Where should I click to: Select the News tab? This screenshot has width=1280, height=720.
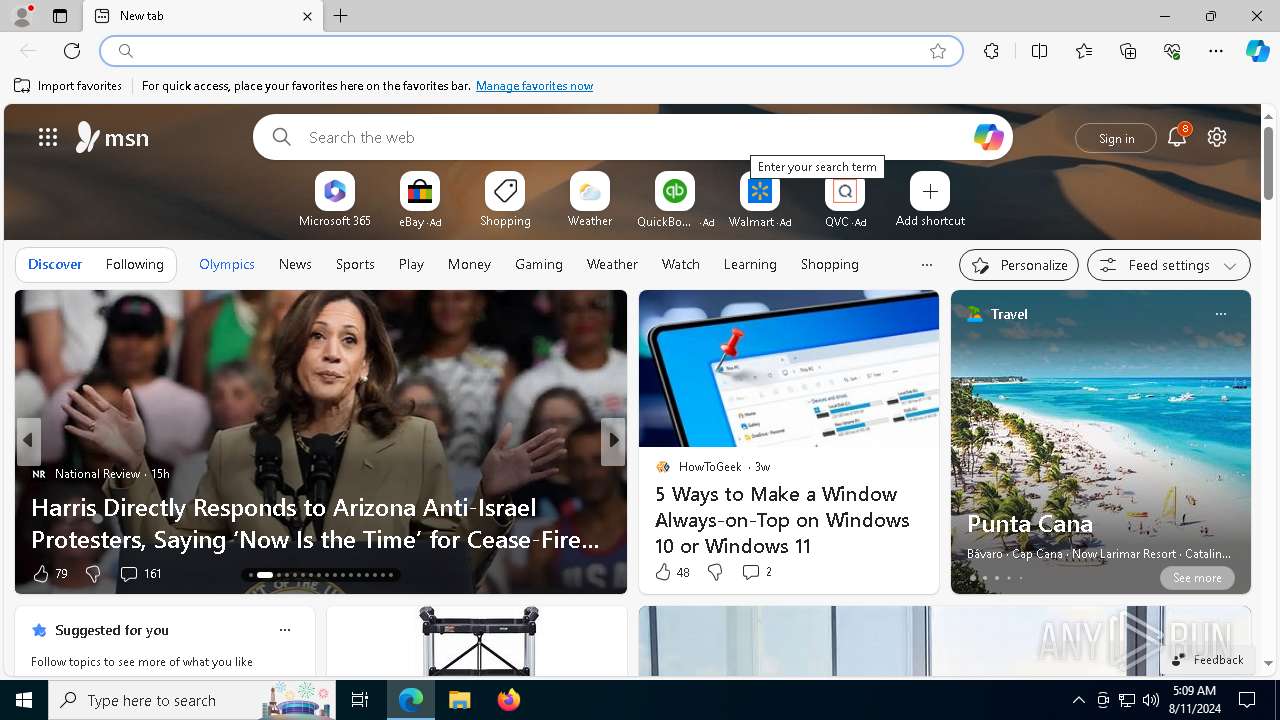(x=295, y=264)
